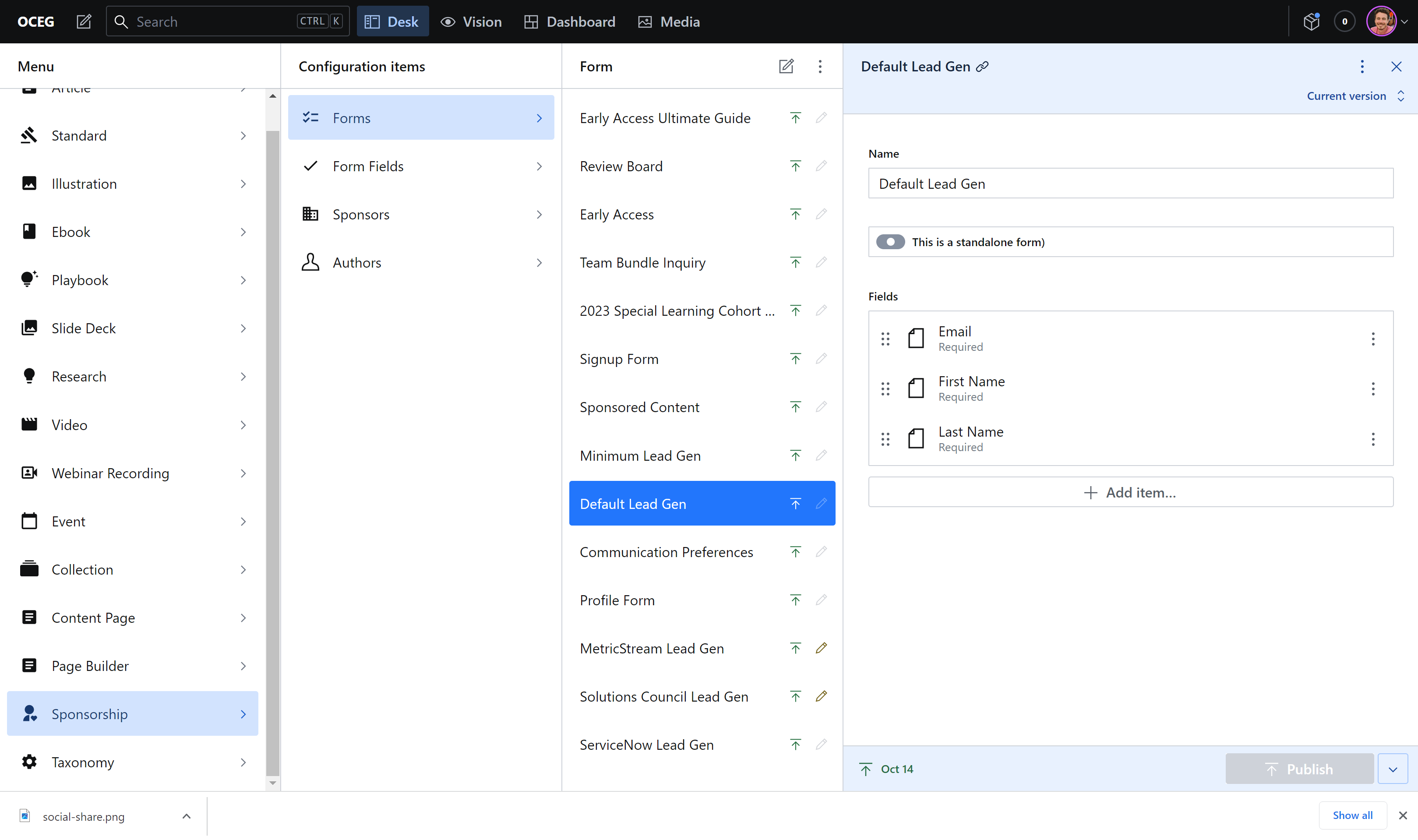Click the new document compose icon beside OCEG
This screenshot has height=840, width=1418.
point(84,21)
